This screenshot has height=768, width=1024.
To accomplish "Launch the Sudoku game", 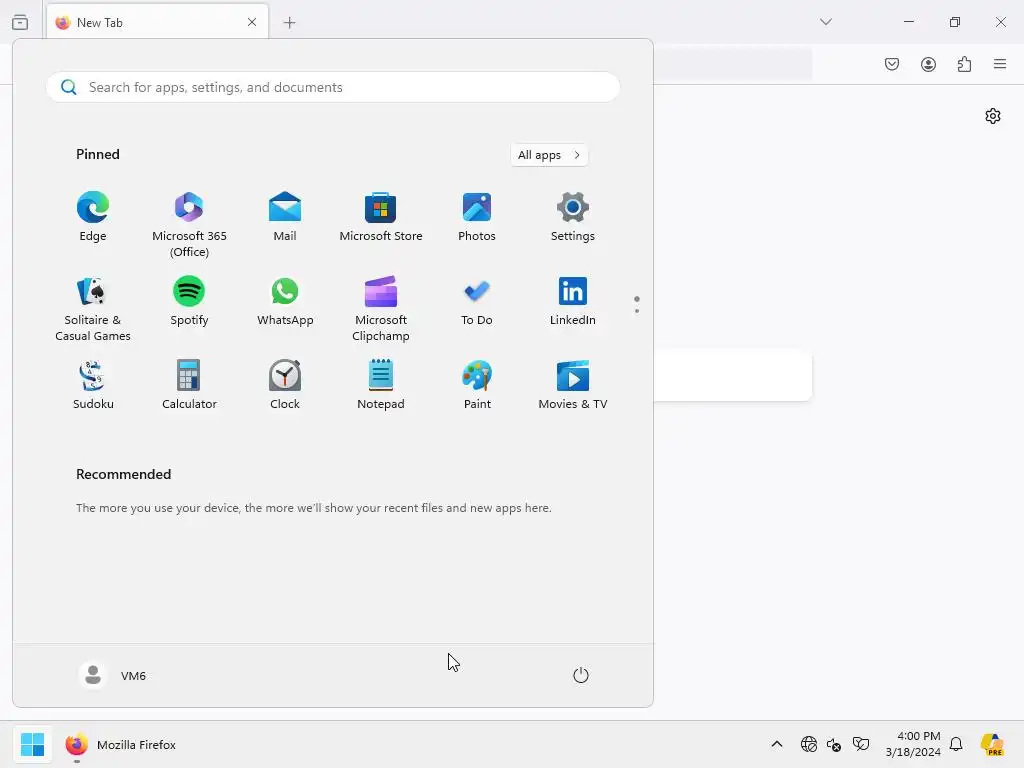I will (x=93, y=385).
